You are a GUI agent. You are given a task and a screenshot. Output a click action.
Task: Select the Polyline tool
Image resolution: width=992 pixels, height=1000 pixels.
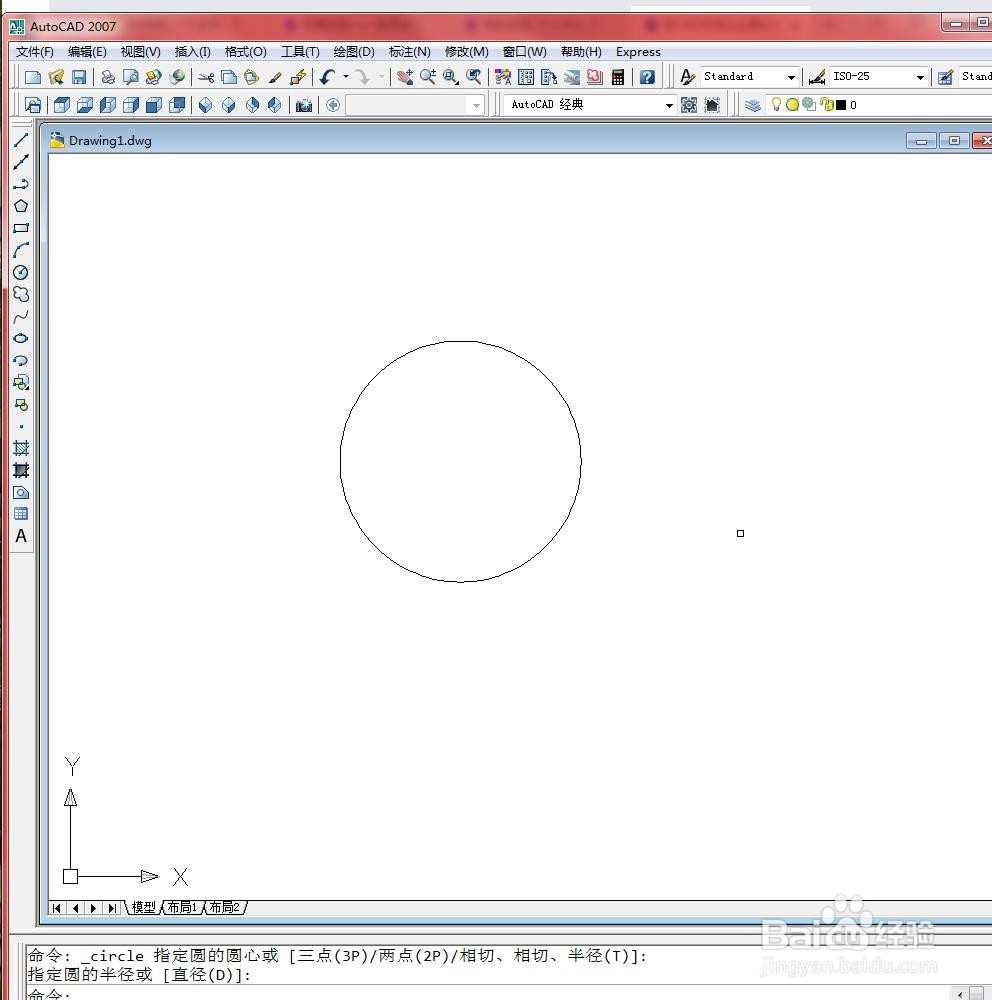21,184
